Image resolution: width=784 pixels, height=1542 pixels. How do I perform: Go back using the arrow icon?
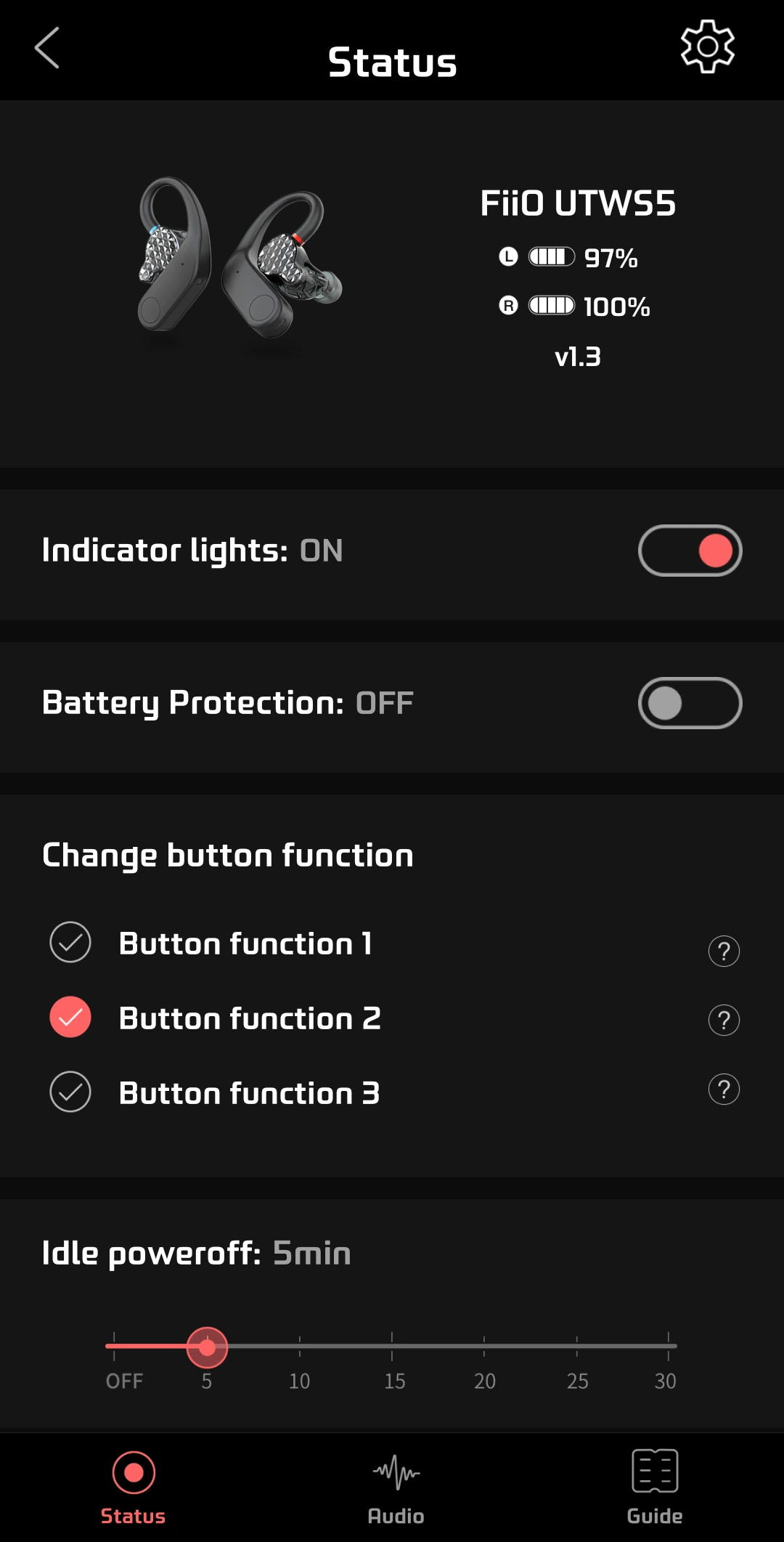coord(47,48)
